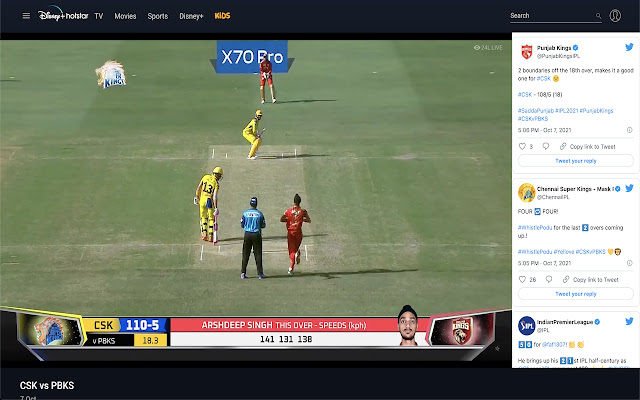Like the Punjab Kings tweet
Viewport: 640px width, 400px height.
coord(522,146)
